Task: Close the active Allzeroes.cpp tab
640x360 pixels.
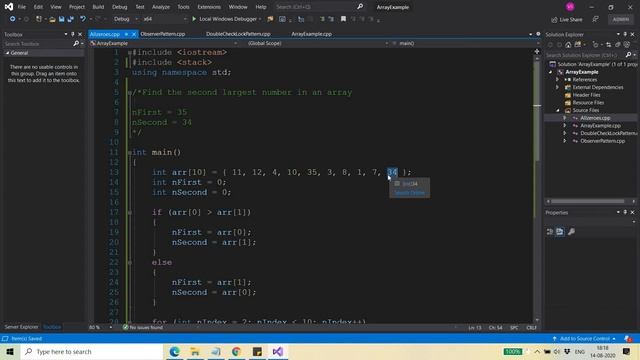Action: pyautogui.click(x=133, y=34)
